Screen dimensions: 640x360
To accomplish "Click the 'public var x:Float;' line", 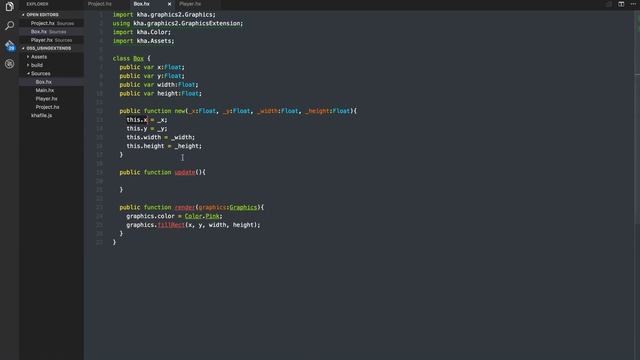I will click(x=152, y=67).
